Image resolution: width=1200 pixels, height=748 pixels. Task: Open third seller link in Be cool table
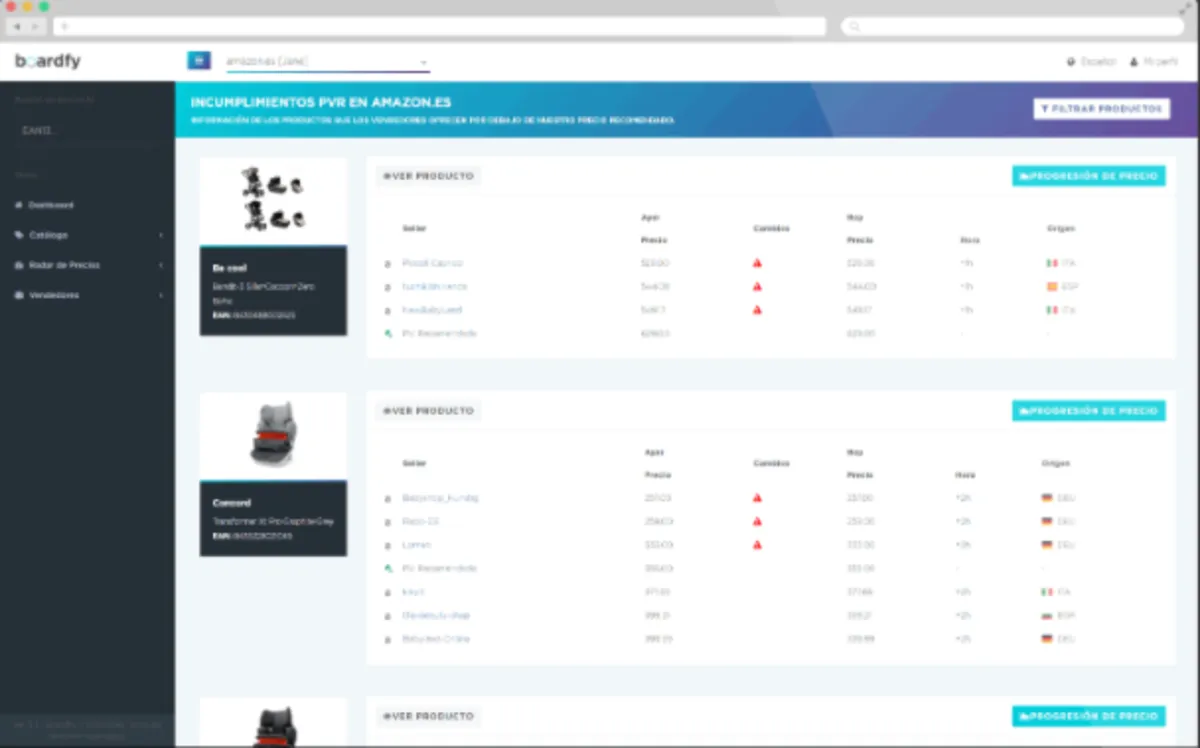click(x=432, y=311)
